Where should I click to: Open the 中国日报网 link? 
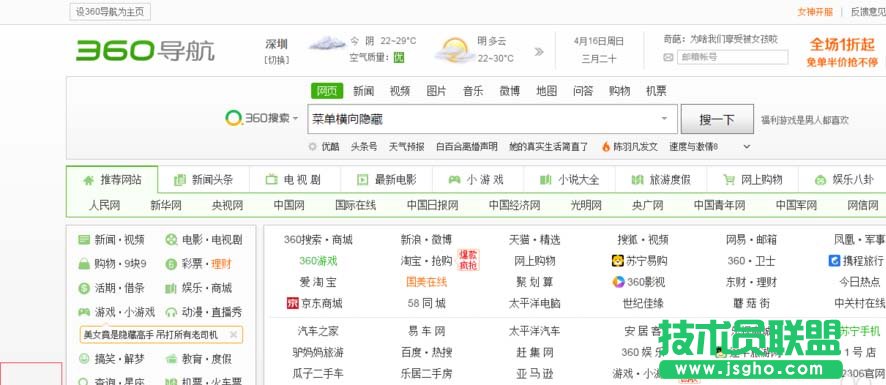click(x=432, y=205)
